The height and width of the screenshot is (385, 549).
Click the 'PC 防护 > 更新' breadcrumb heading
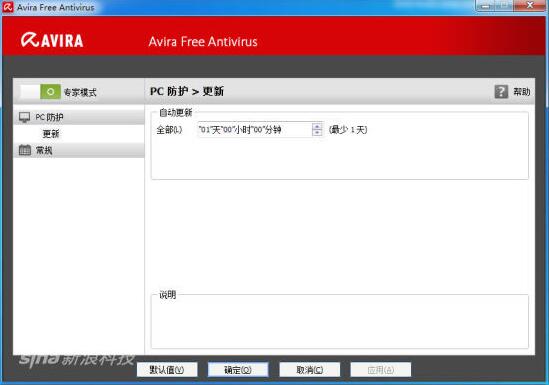tap(187, 92)
